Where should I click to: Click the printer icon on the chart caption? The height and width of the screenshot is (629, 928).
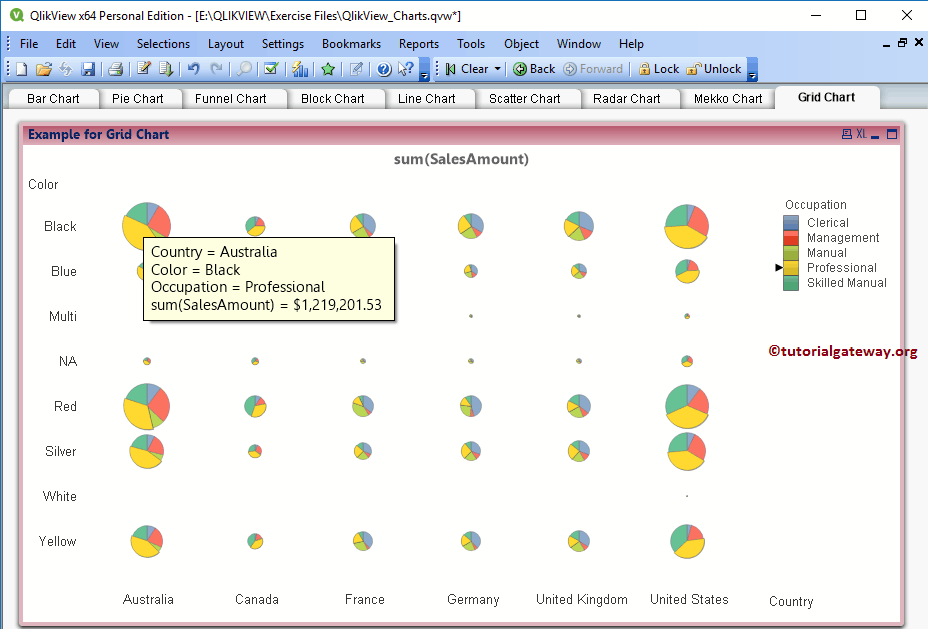[x=847, y=133]
